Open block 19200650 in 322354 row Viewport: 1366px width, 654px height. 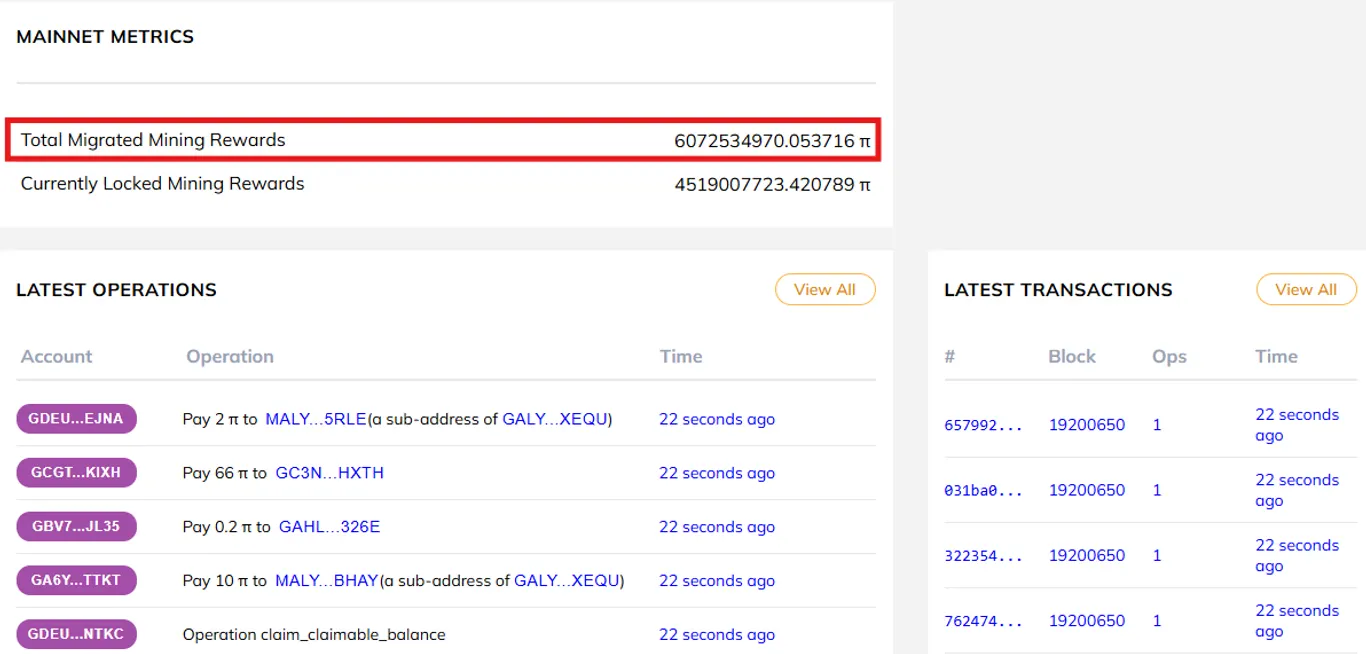1087,555
